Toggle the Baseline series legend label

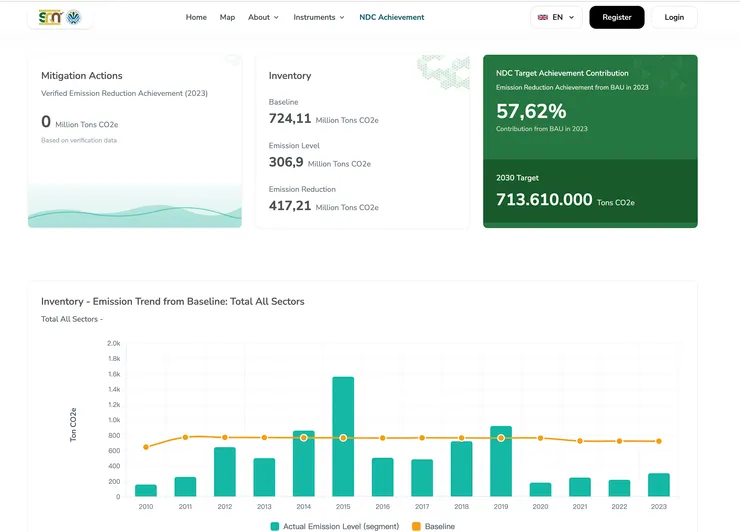pyautogui.click(x=439, y=526)
